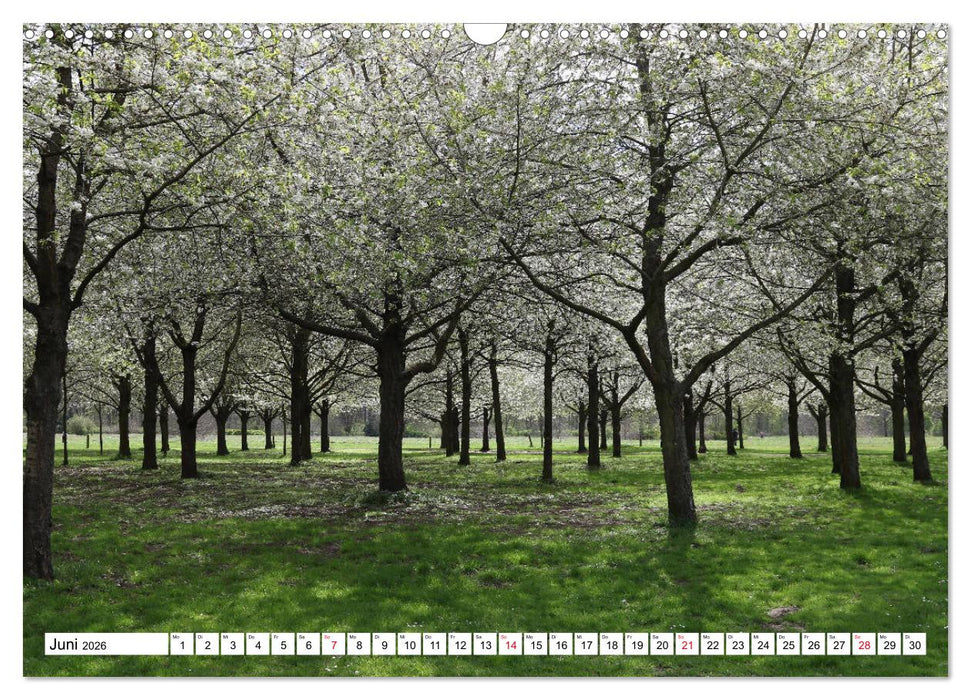Pick date cell 25

click(x=787, y=644)
